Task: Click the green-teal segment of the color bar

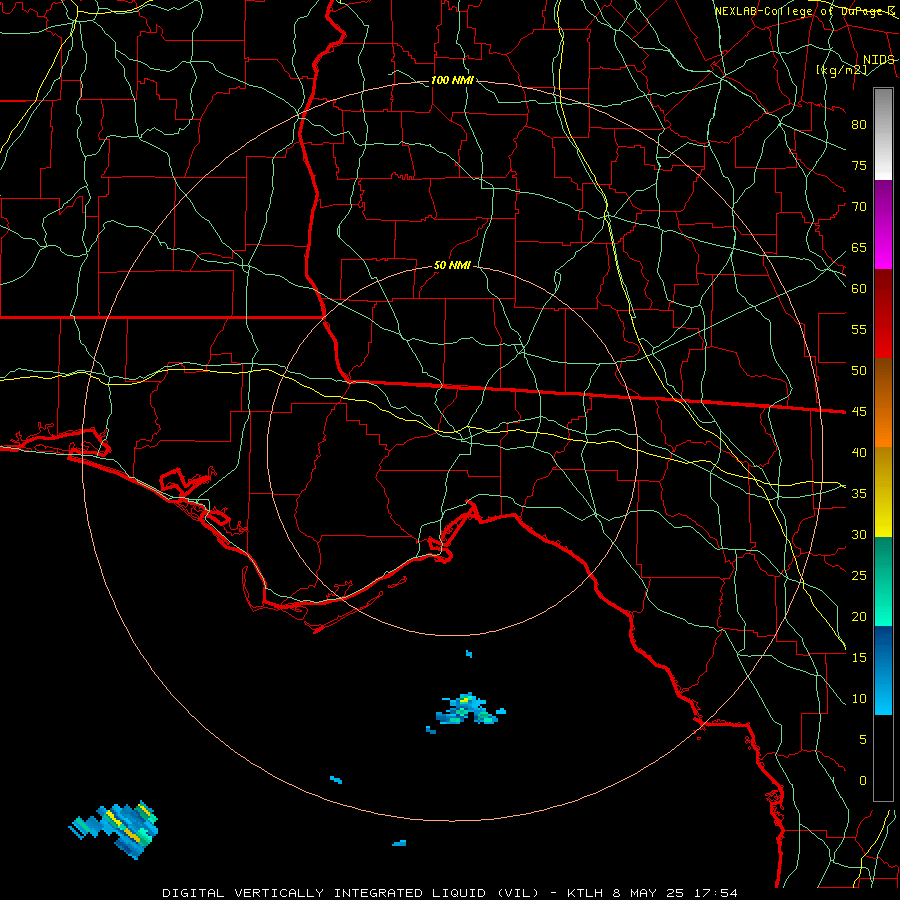Action: pyautogui.click(x=883, y=581)
